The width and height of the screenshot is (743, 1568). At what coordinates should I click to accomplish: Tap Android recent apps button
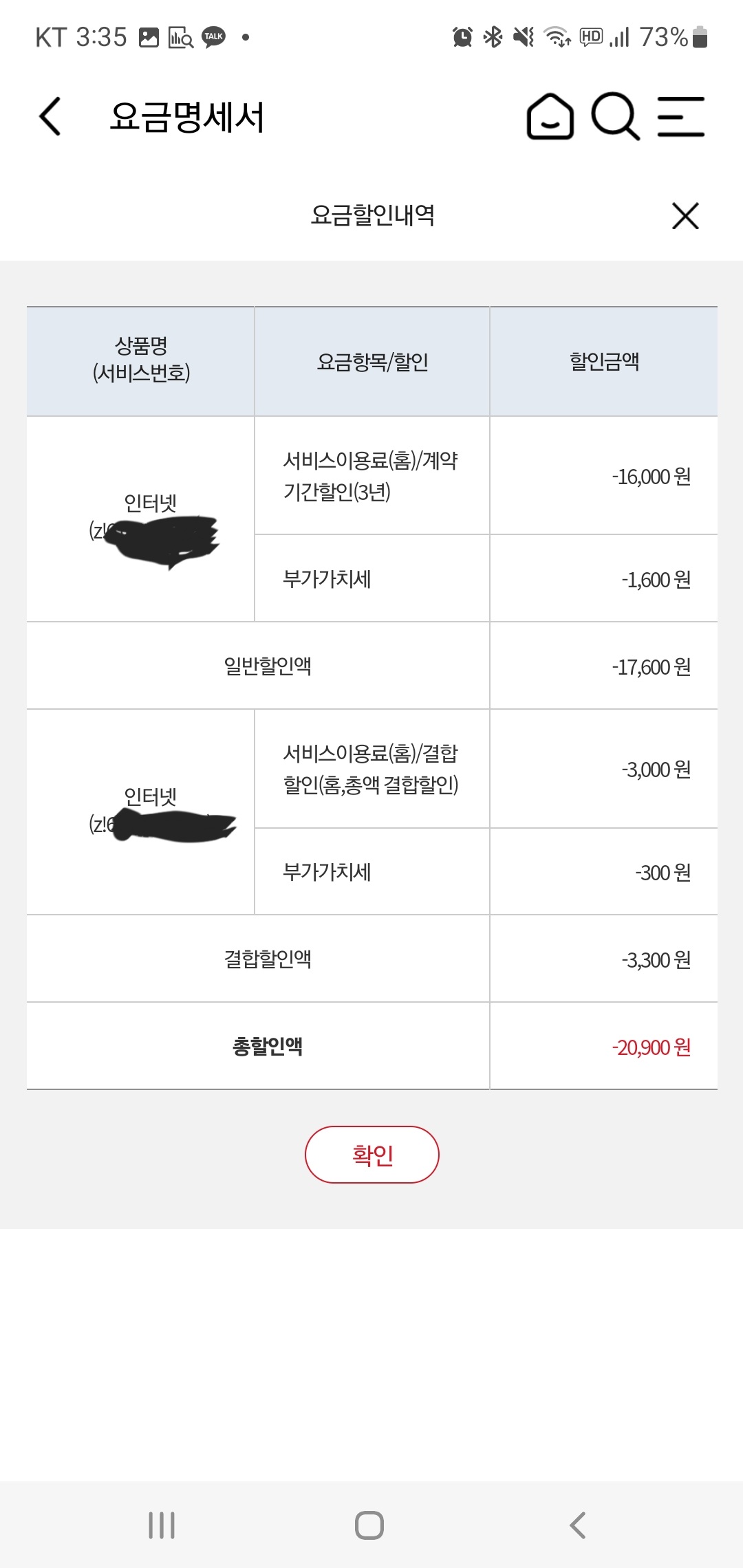point(162,1525)
